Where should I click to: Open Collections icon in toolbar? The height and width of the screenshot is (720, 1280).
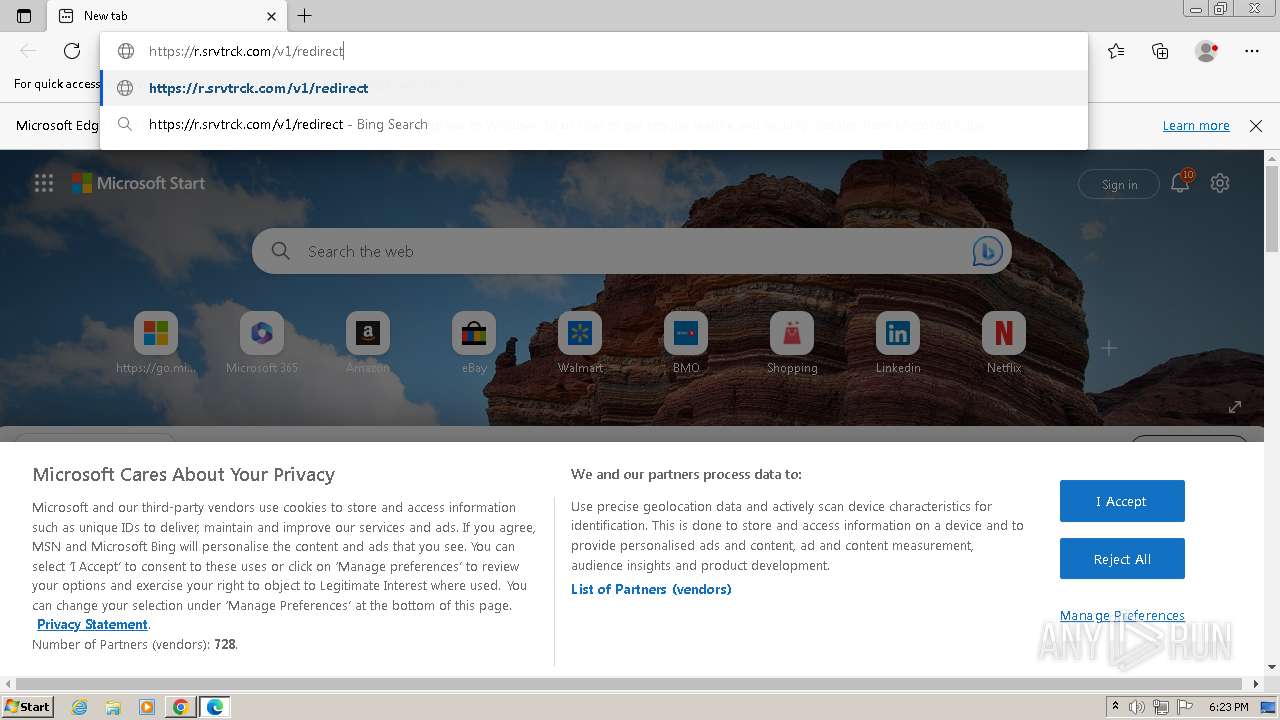[1160, 51]
